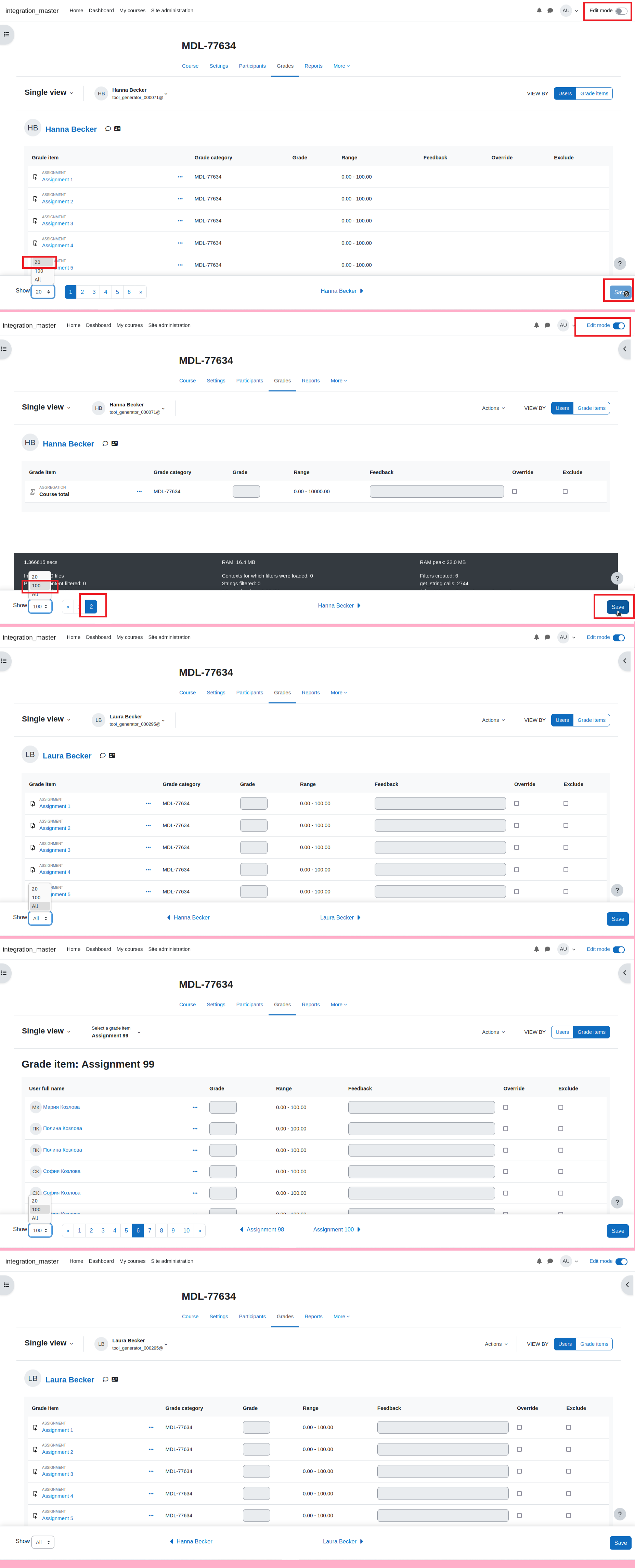Open Course tab on the Edit-mode-off page

pos(190,66)
